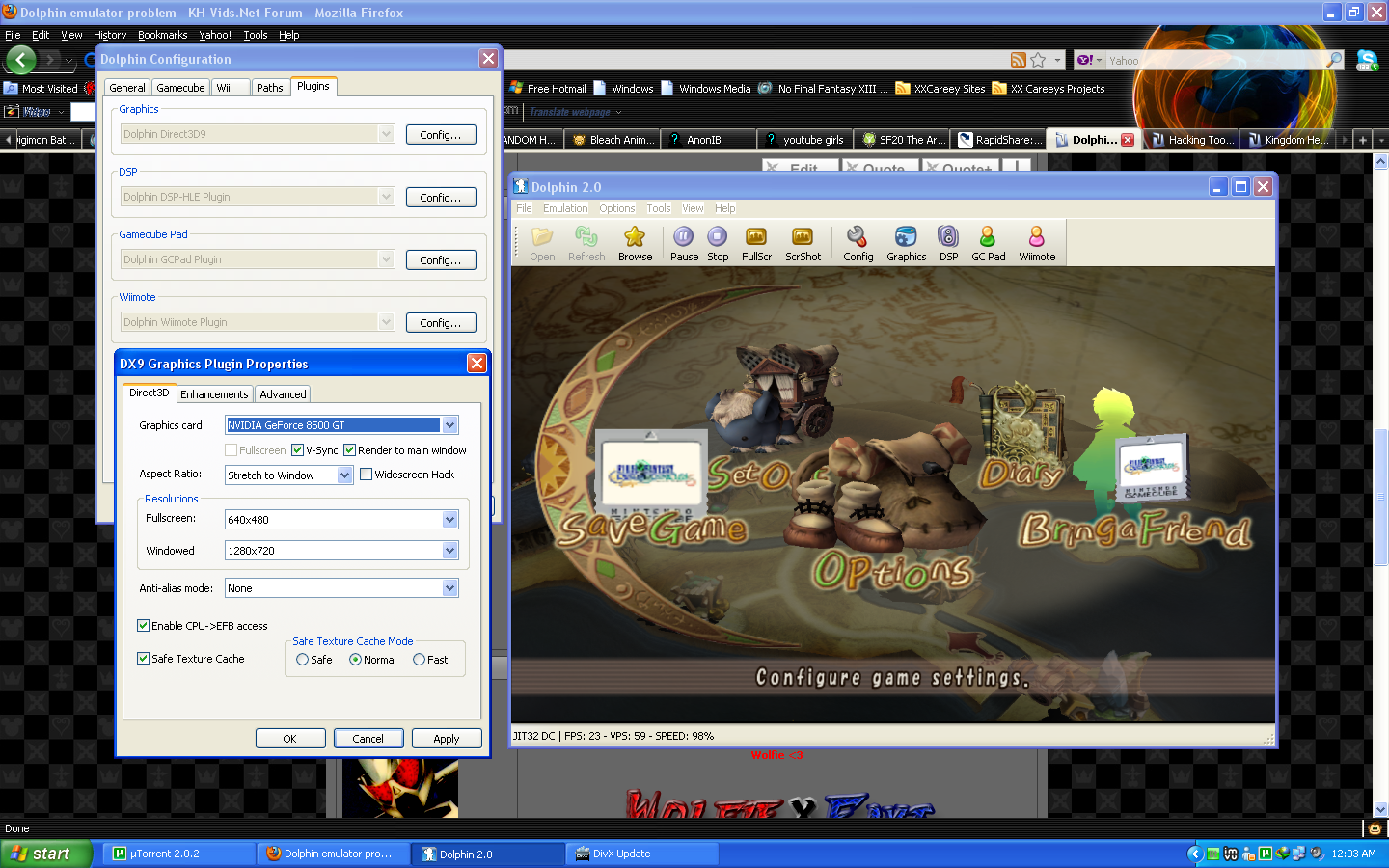Click clock in system tray
1389x868 pixels.
[x=1353, y=854]
